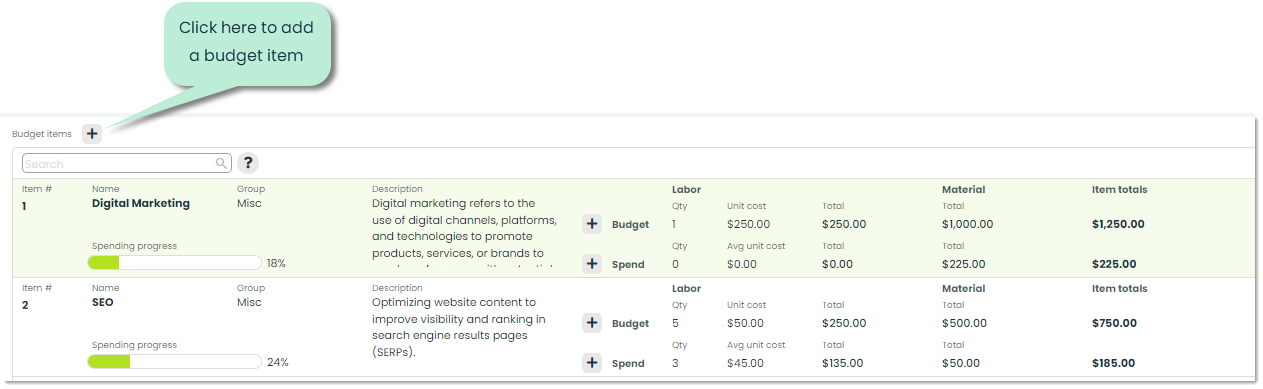
Task: Focus the budget items Search field
Action: point(126,163)
